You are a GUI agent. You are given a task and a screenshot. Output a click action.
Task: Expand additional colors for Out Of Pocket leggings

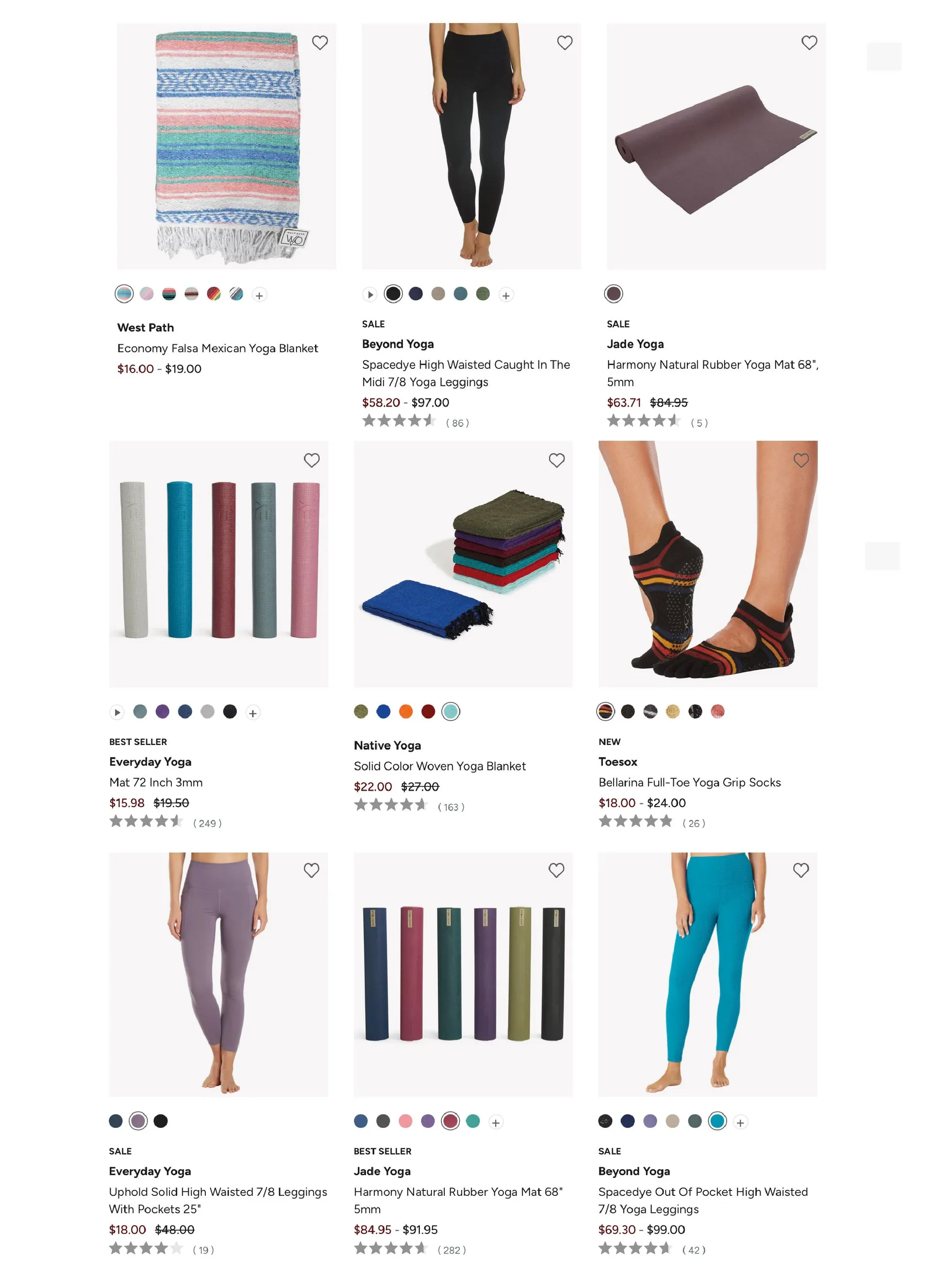tap(741, 1123)
